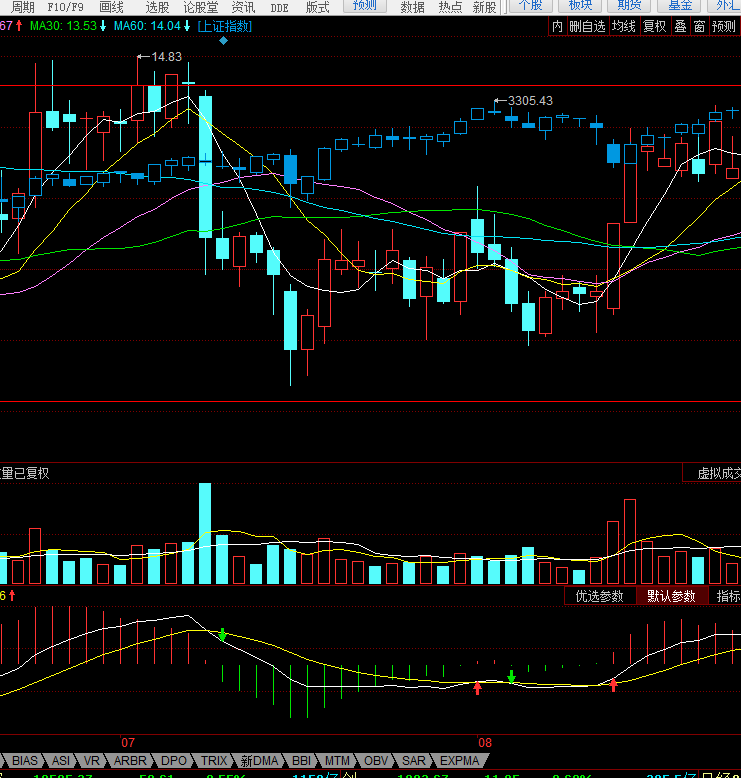Click the green down-arrow MACD sell signal near 07

pyautogui.click(x=222, y=634)
